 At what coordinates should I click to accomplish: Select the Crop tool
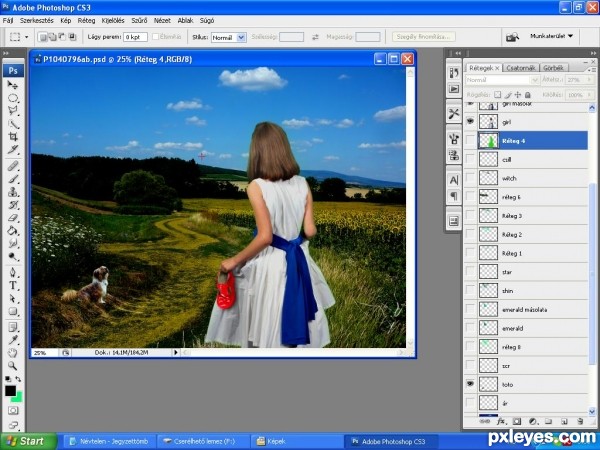click(x=13, y=137)
